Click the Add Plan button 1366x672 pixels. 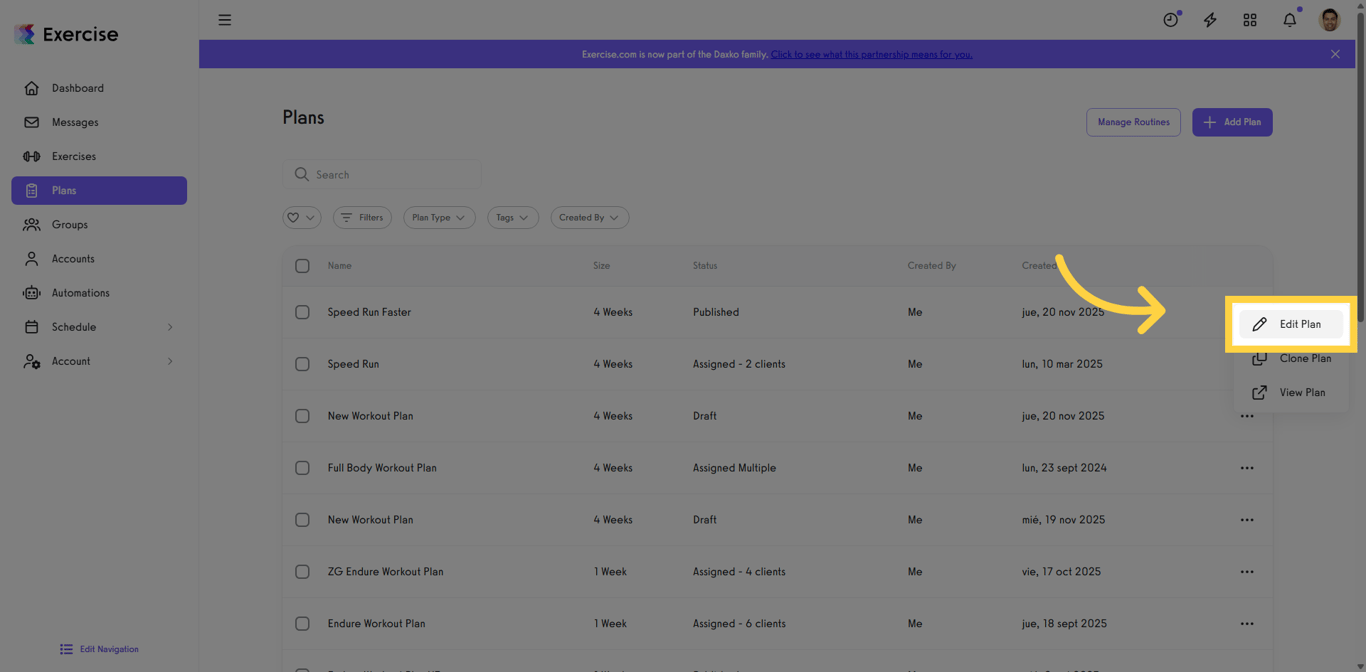[1232, 122]
